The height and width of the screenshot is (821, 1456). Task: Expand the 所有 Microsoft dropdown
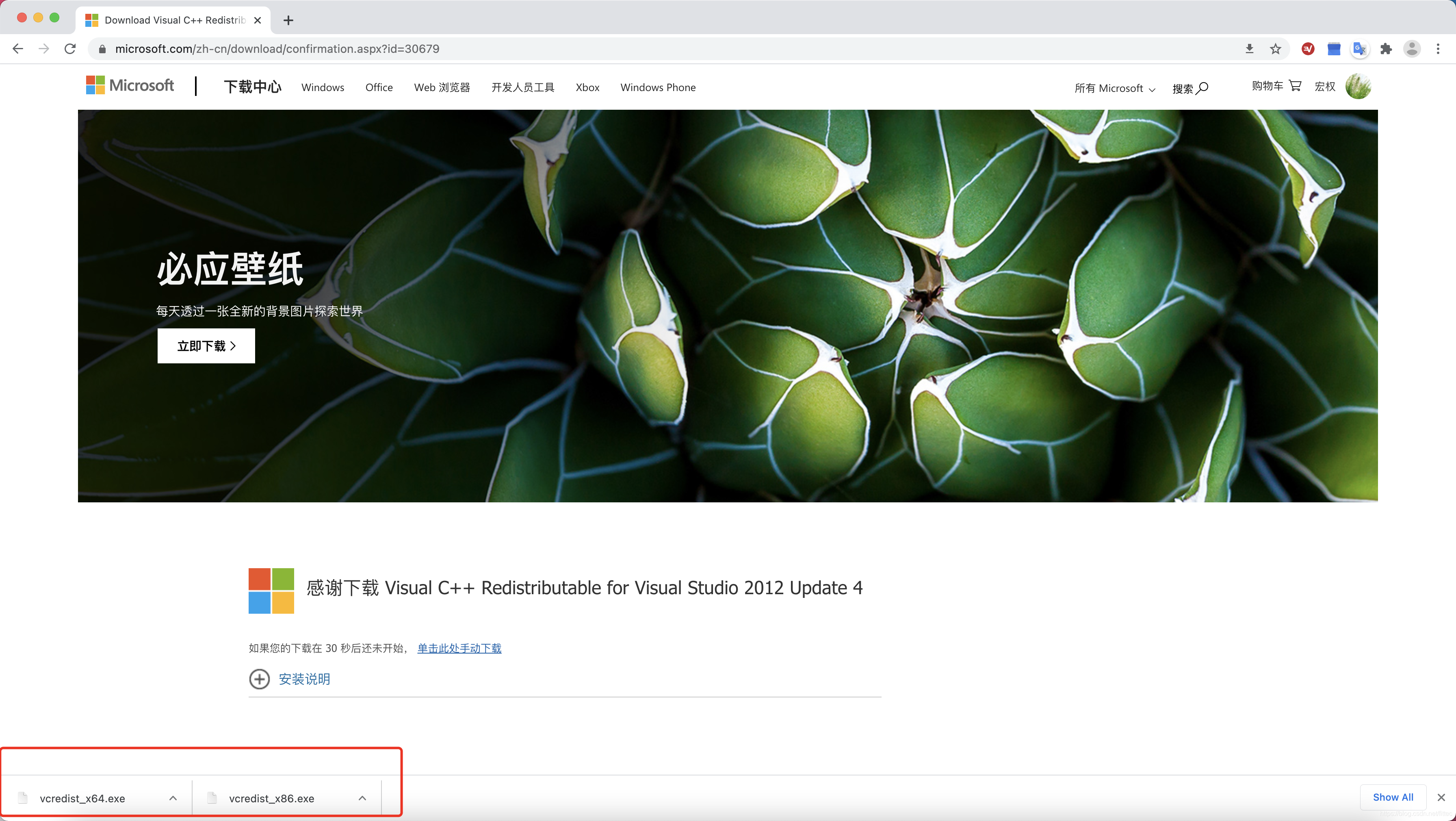pyautogui.click(x=1115, y=88)
